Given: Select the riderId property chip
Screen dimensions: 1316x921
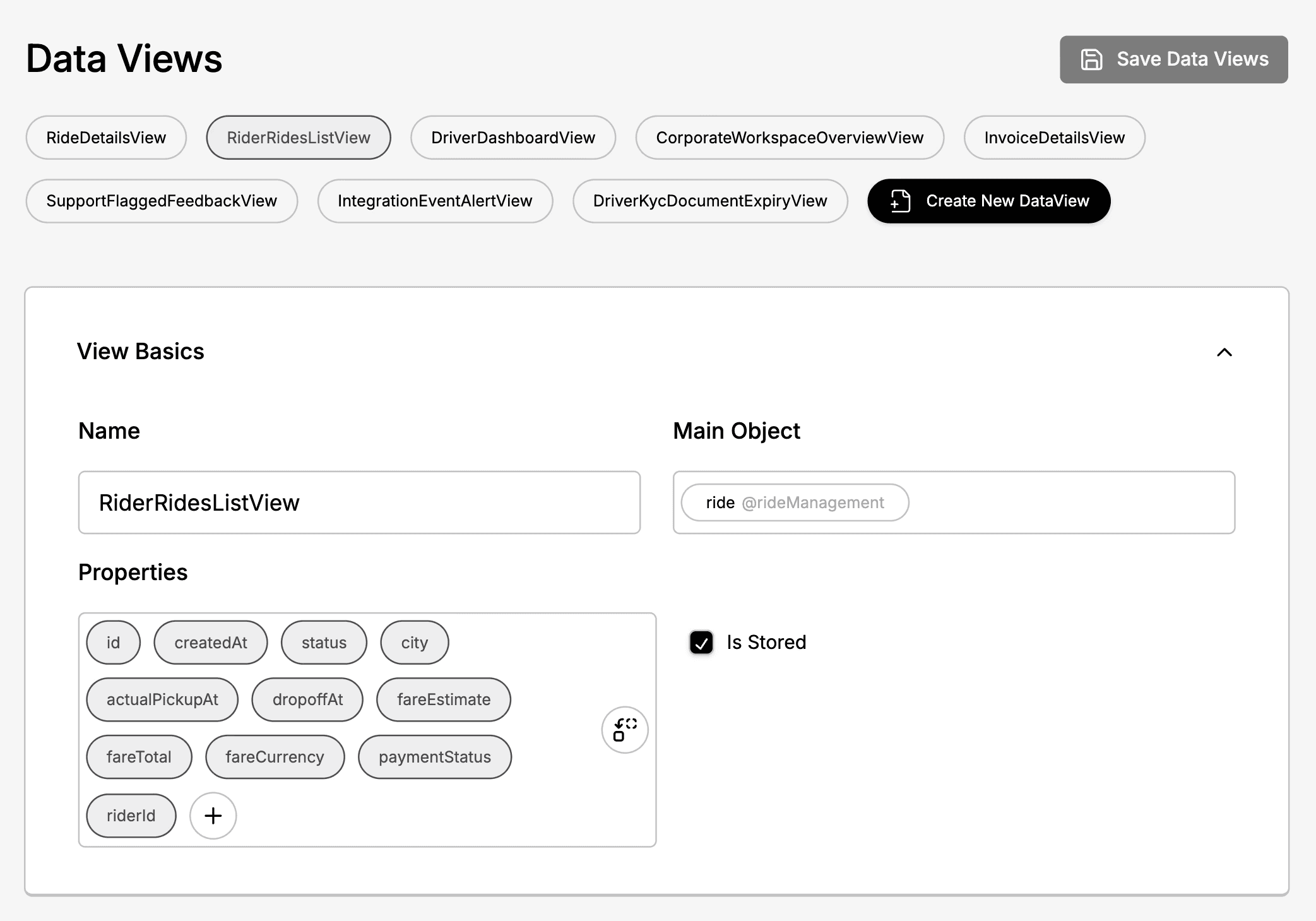Looking at the screenshot, I should [x=131, y=816].
